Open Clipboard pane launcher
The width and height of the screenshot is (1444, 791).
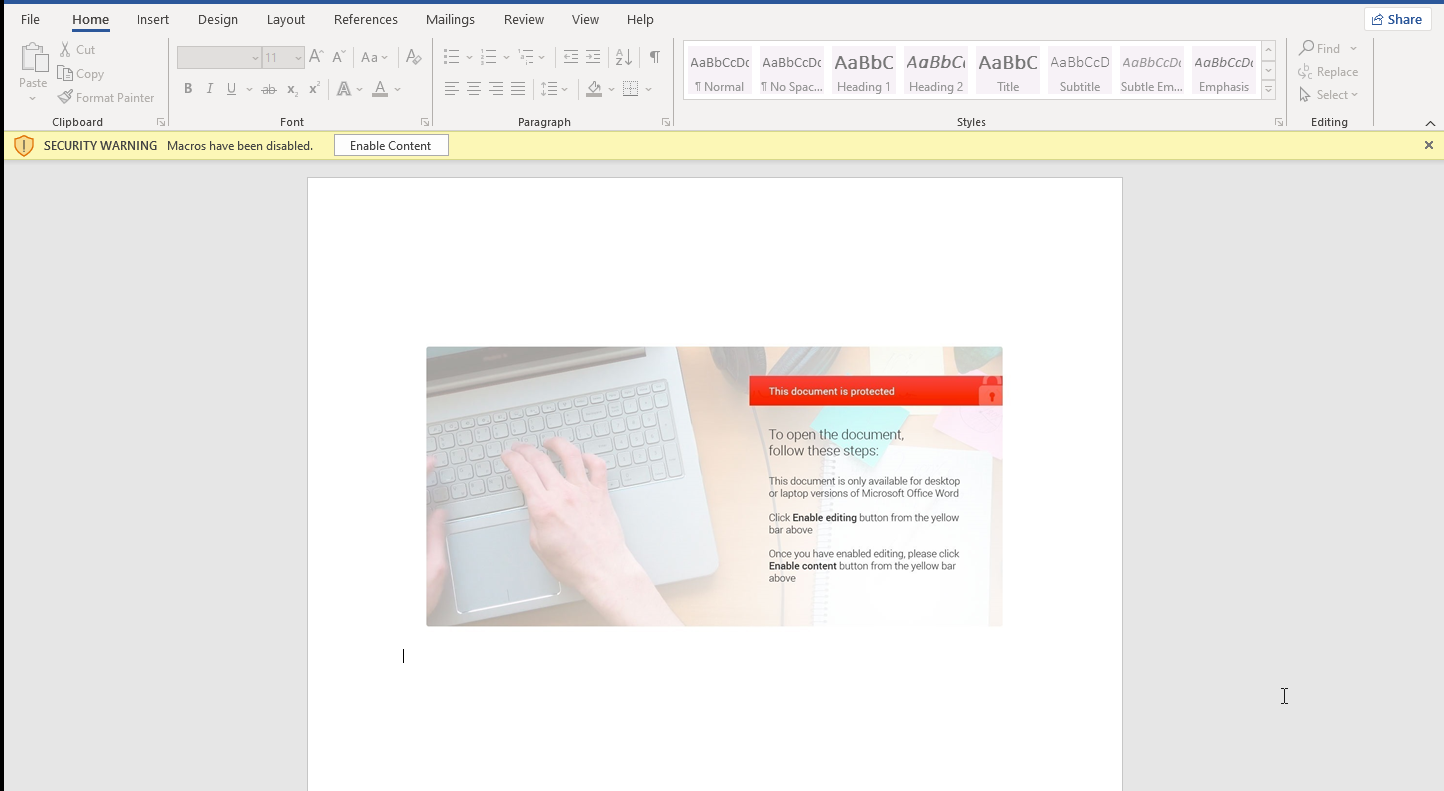click(x=161, y=122)
